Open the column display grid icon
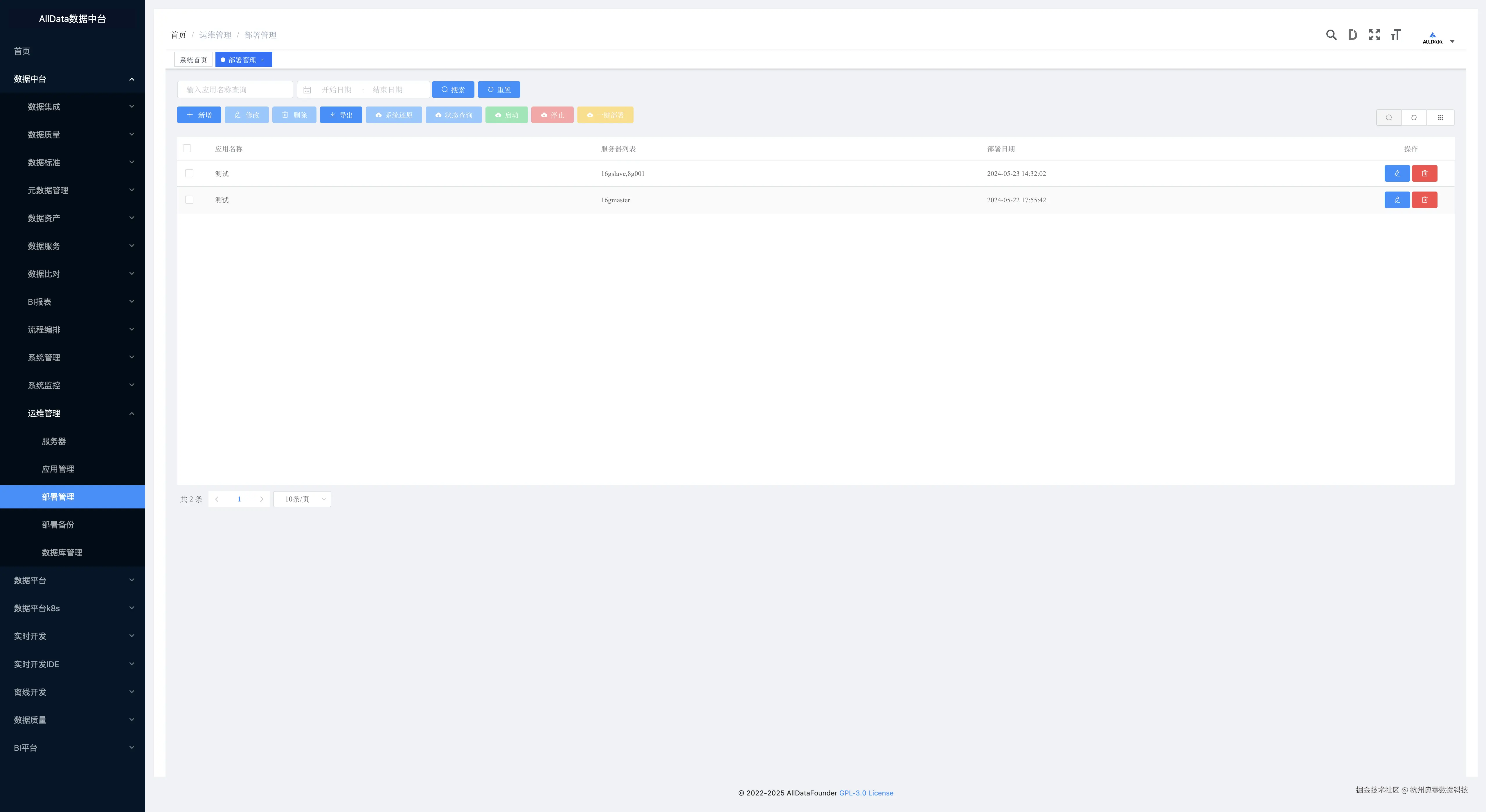Screen dimensions: 1486x812 (1440, 118)
